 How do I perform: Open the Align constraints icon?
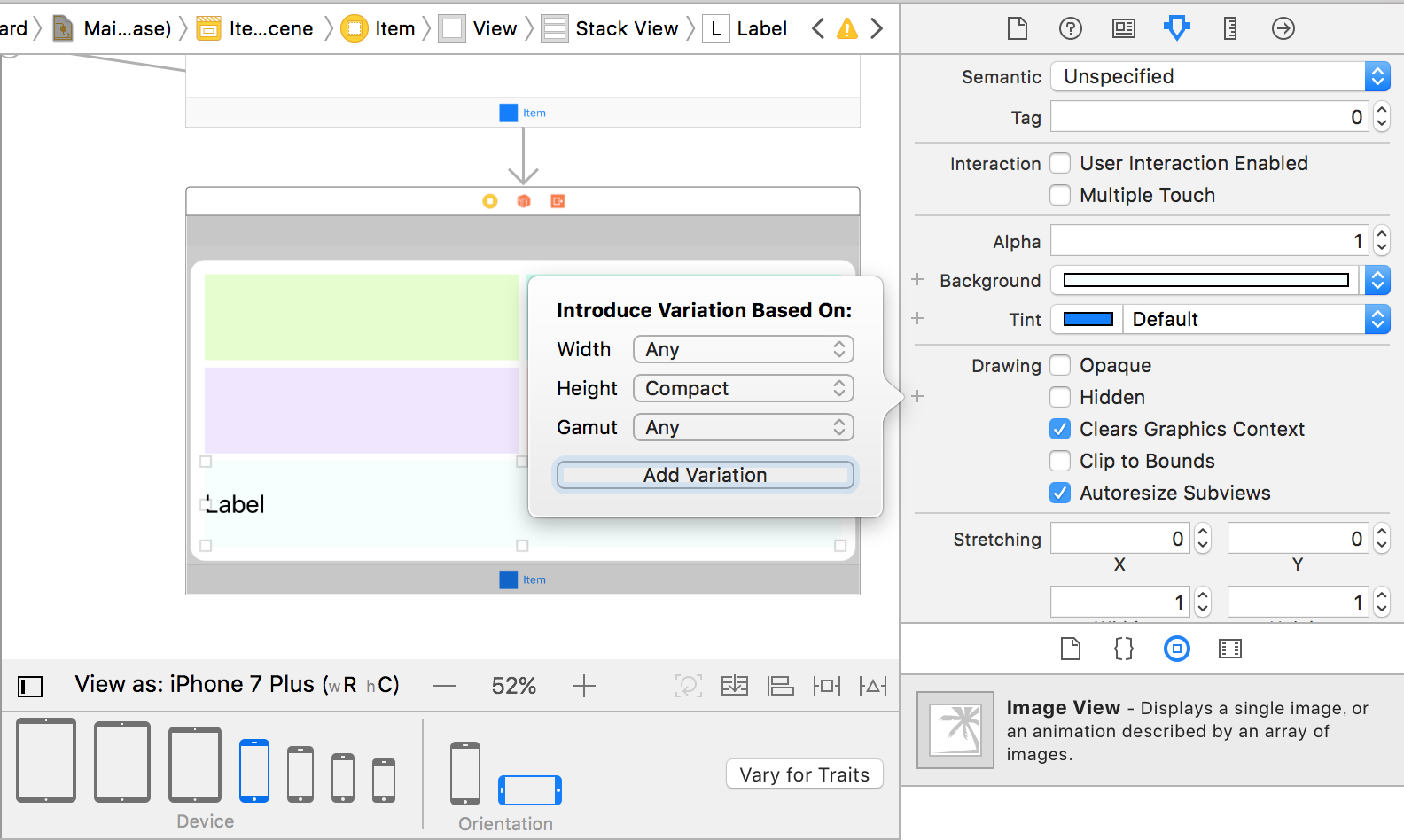point(781,686)
